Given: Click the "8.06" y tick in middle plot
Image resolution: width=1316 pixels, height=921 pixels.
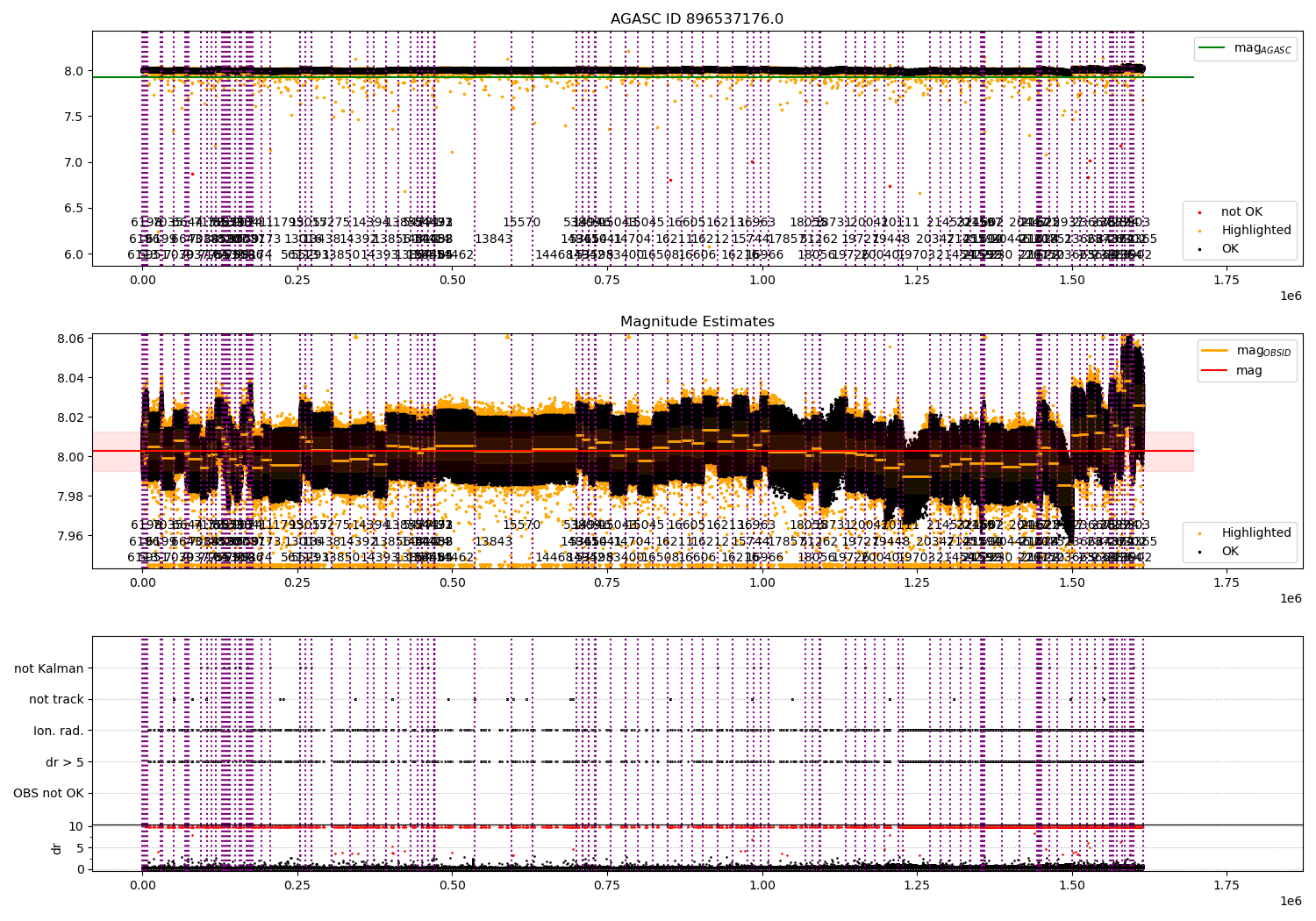Looking at the screenshot, I should [x=71, y=339].
